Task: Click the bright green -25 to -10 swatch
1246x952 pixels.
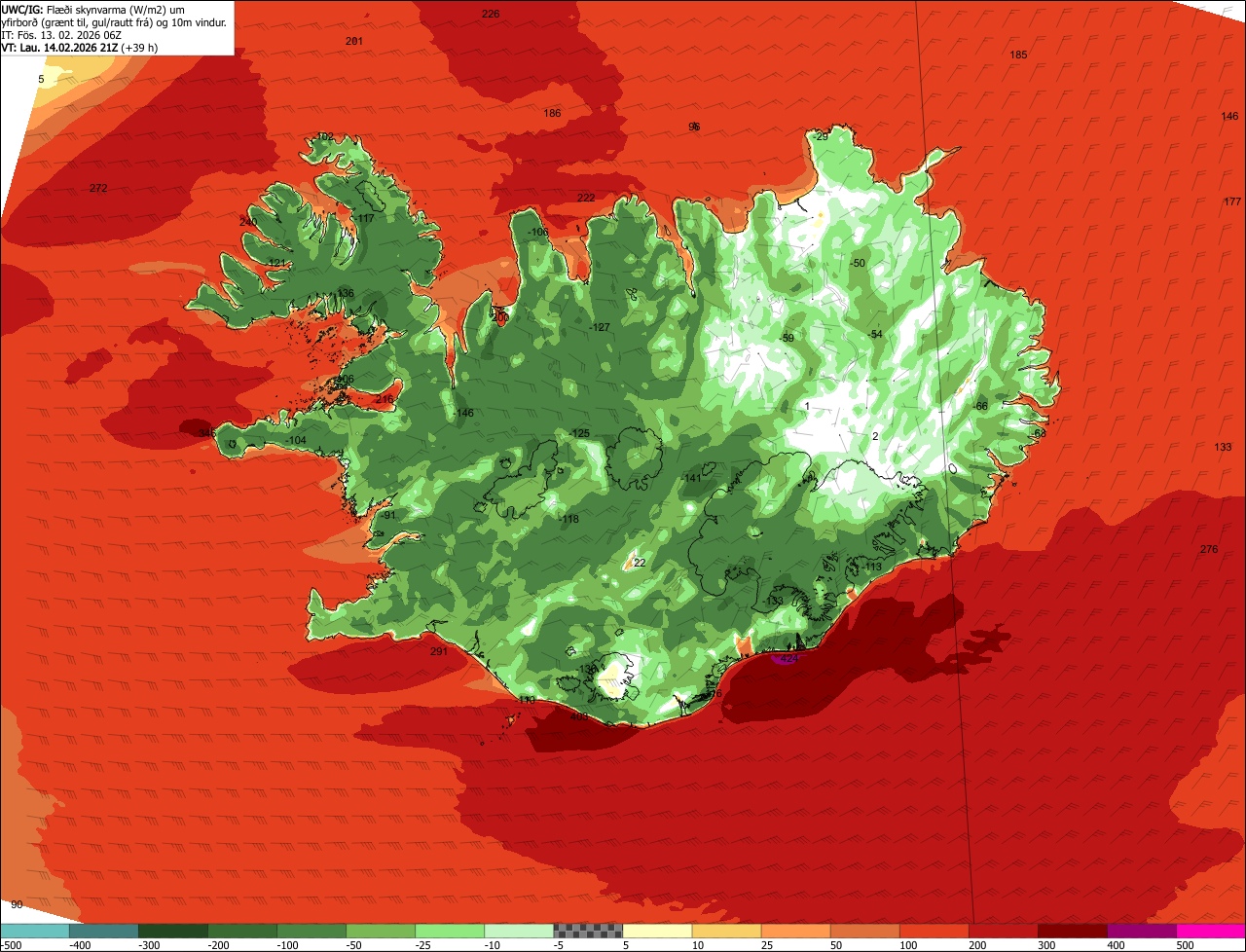Action: 450,931
